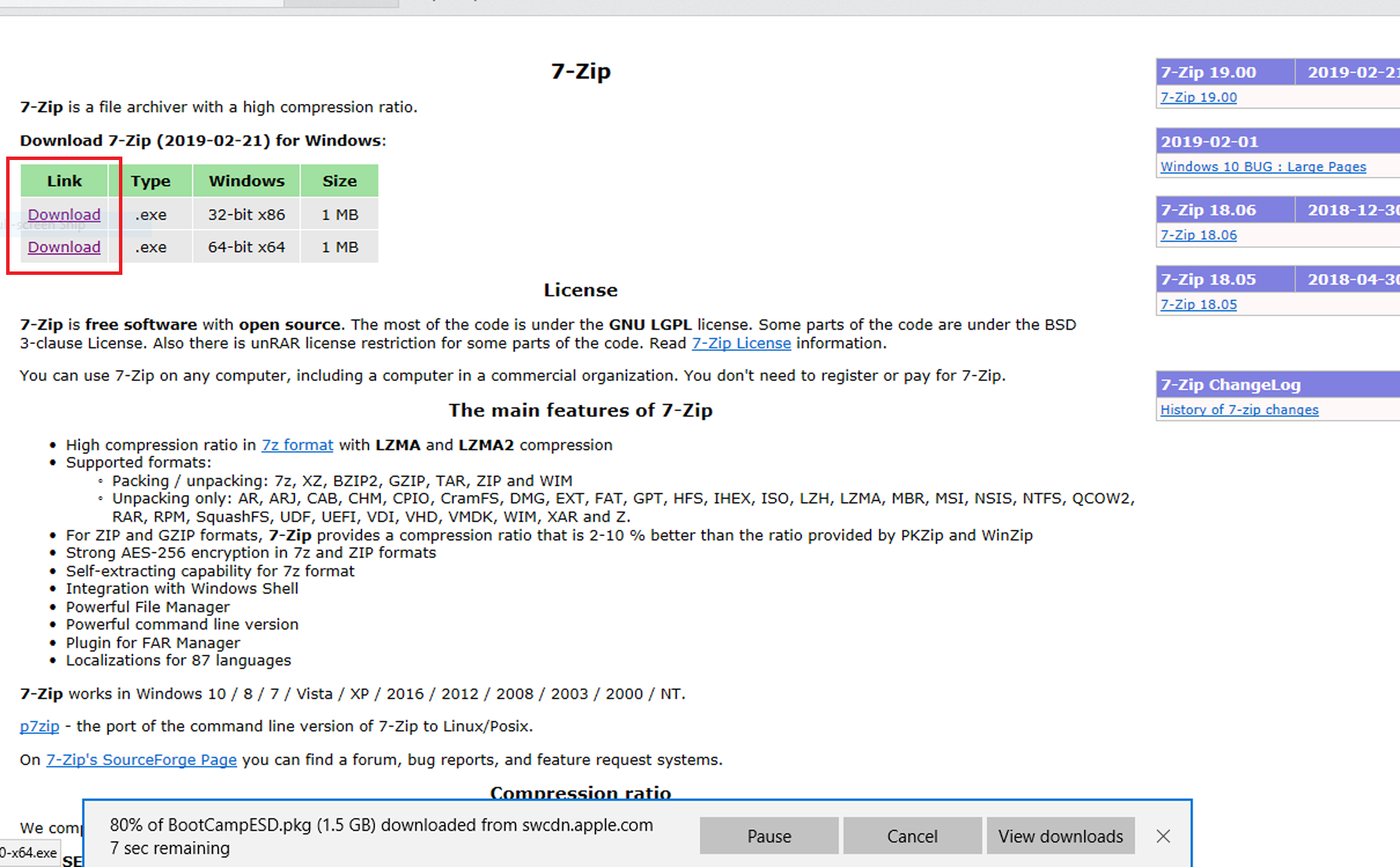
Task: Open View downloads
Action: click(1060, 836)
